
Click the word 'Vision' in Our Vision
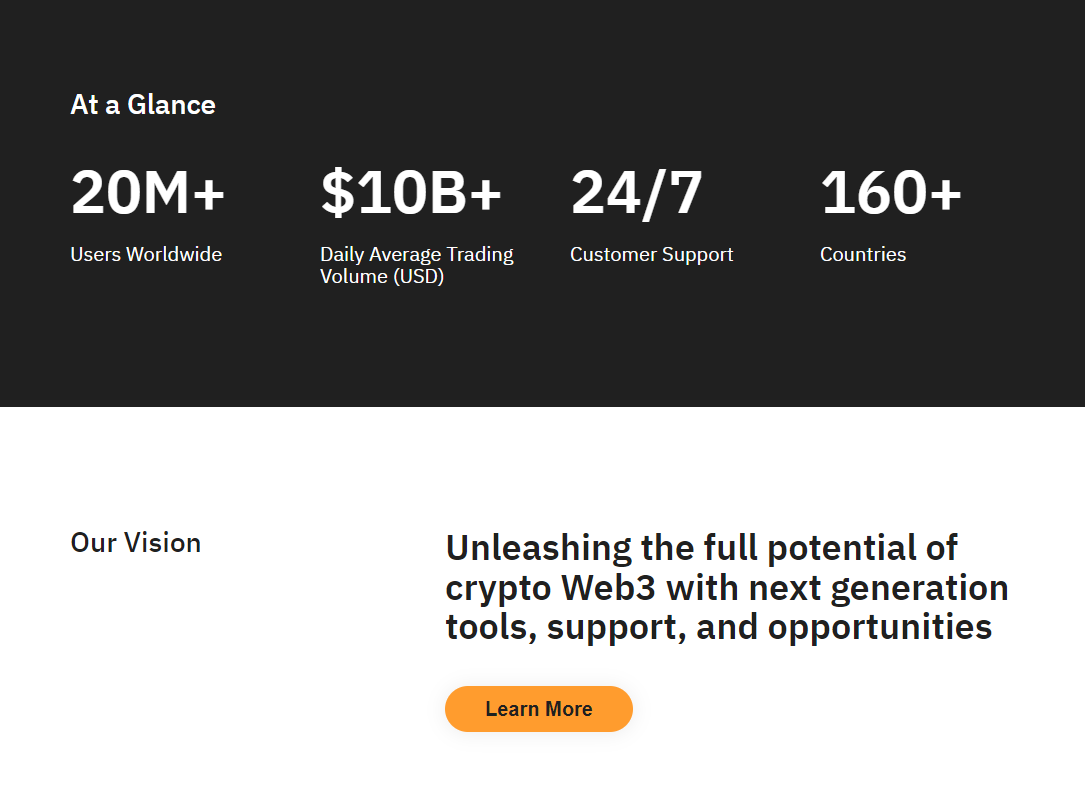click(163, 543)
